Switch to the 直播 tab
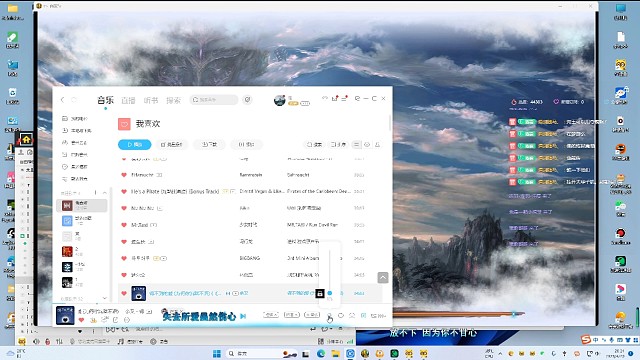This screenshot has width=640, height=360. point(128,100)
